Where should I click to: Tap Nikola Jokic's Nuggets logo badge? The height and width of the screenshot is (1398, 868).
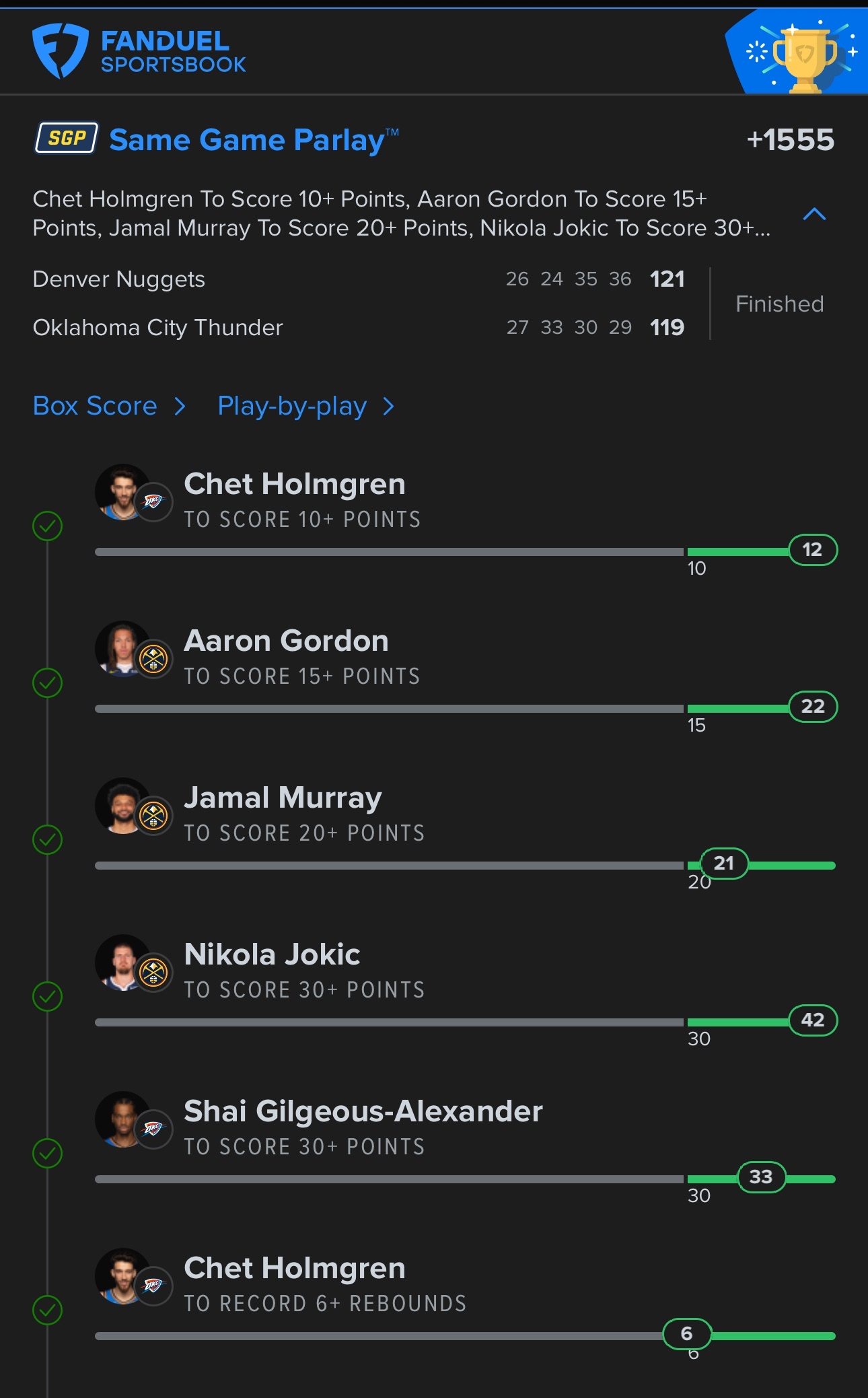click(x=153, y=973)
